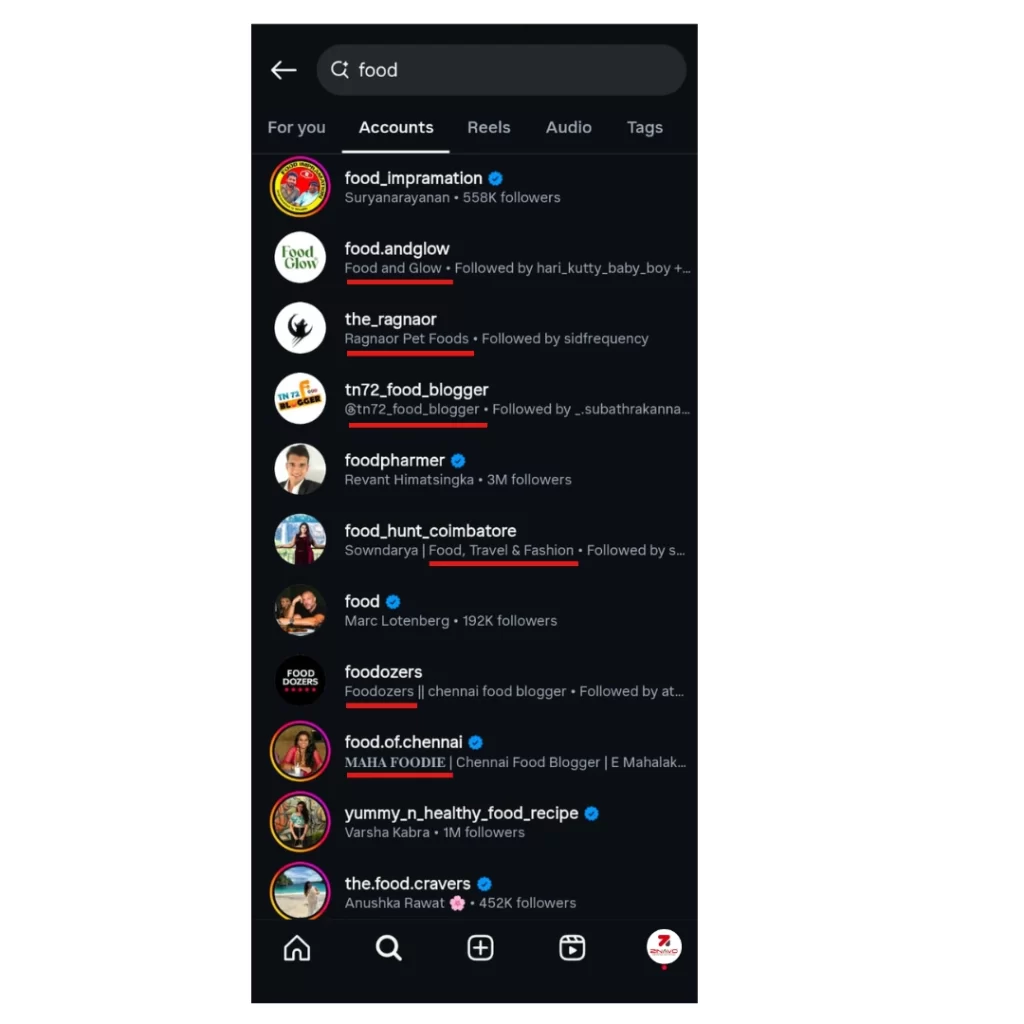Tap the create new post plus icon
Viewport: 1024px width, 1024px height.
point(480,948)
